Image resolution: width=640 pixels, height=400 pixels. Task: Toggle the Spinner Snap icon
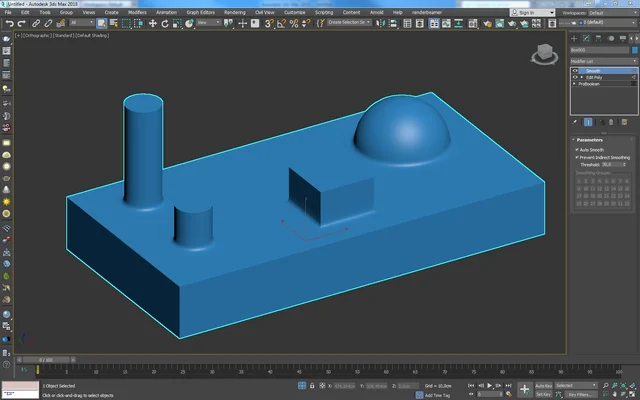click(x=306, y=23)
